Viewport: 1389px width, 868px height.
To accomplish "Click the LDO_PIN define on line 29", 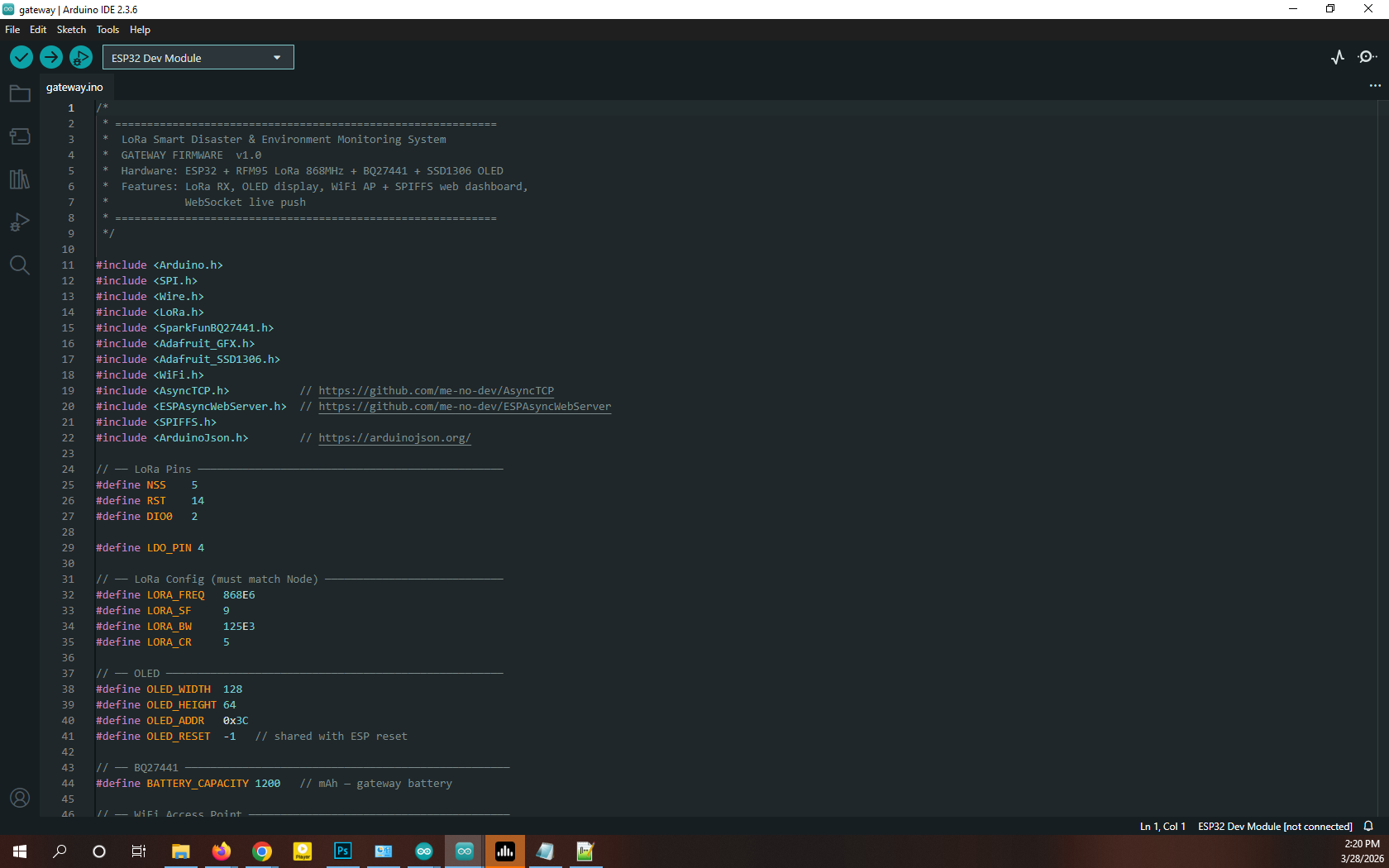I will [150, 548].
